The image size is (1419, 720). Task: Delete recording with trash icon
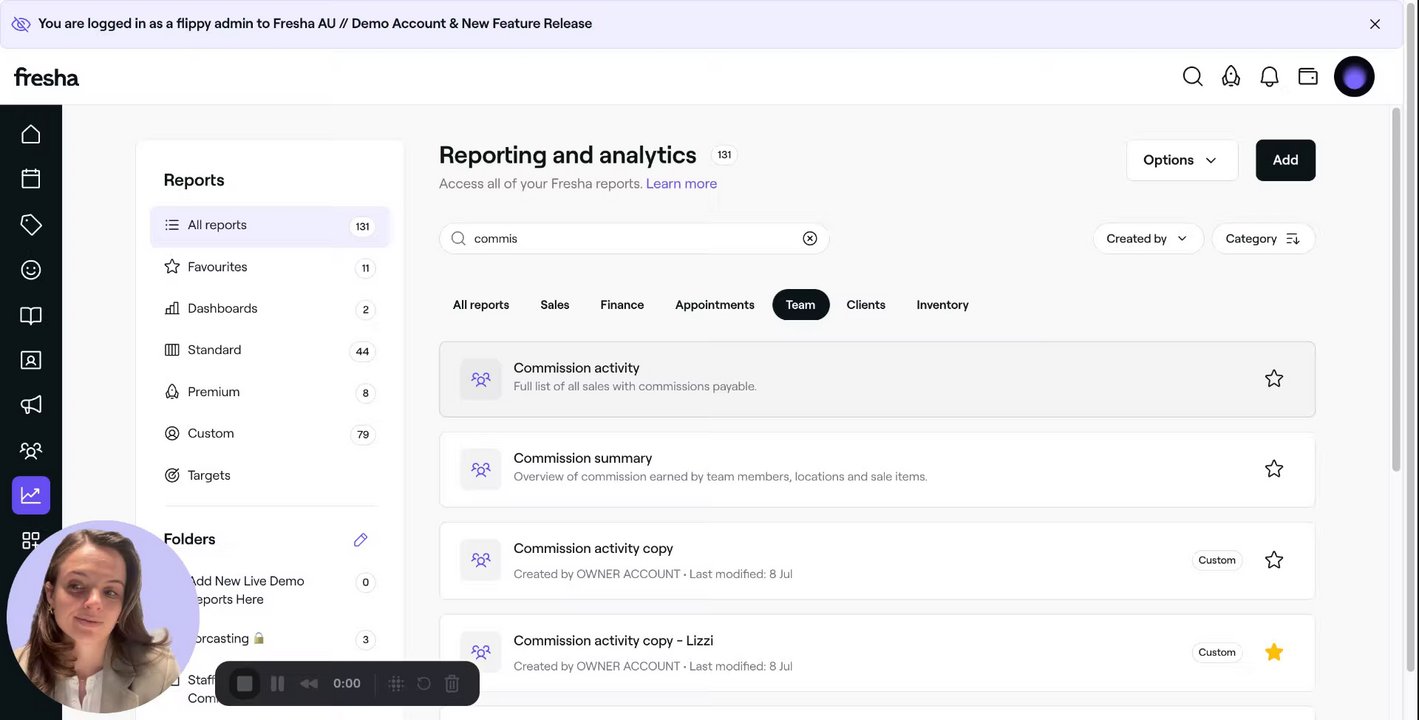point(452,684)
